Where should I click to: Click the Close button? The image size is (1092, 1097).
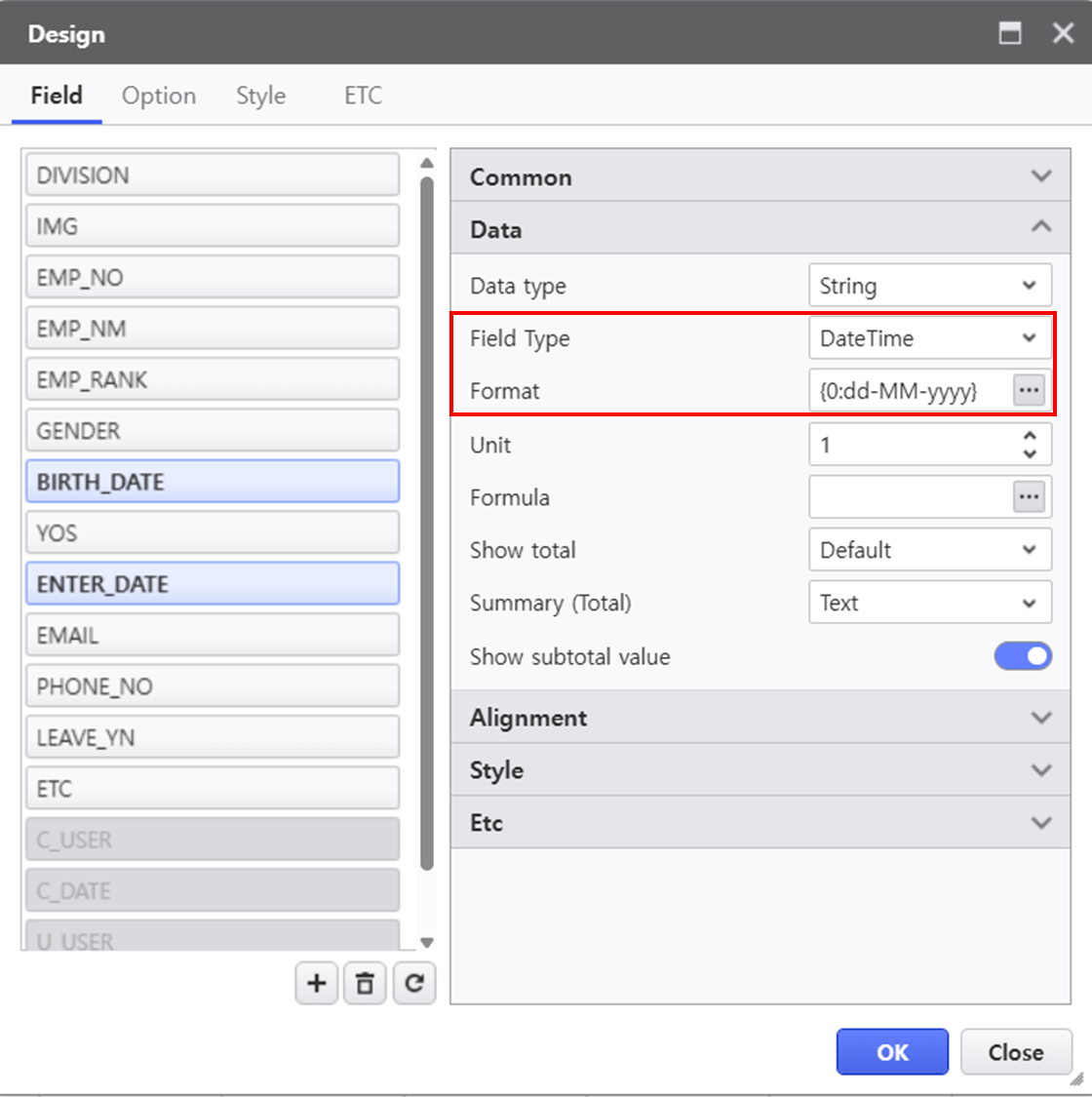[x=1016, y=1051]
